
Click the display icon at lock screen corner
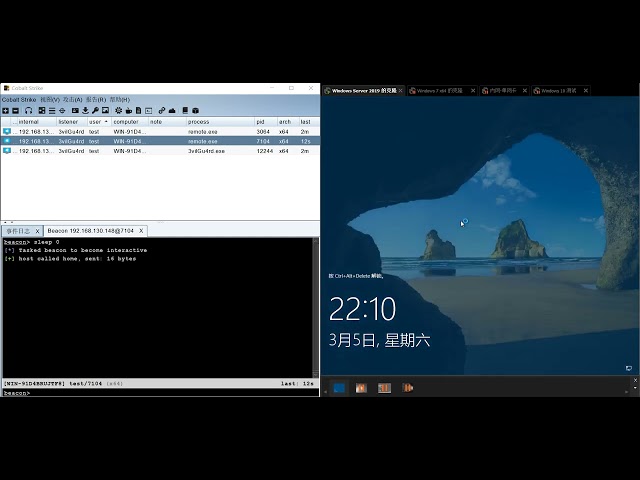(629, 369)
